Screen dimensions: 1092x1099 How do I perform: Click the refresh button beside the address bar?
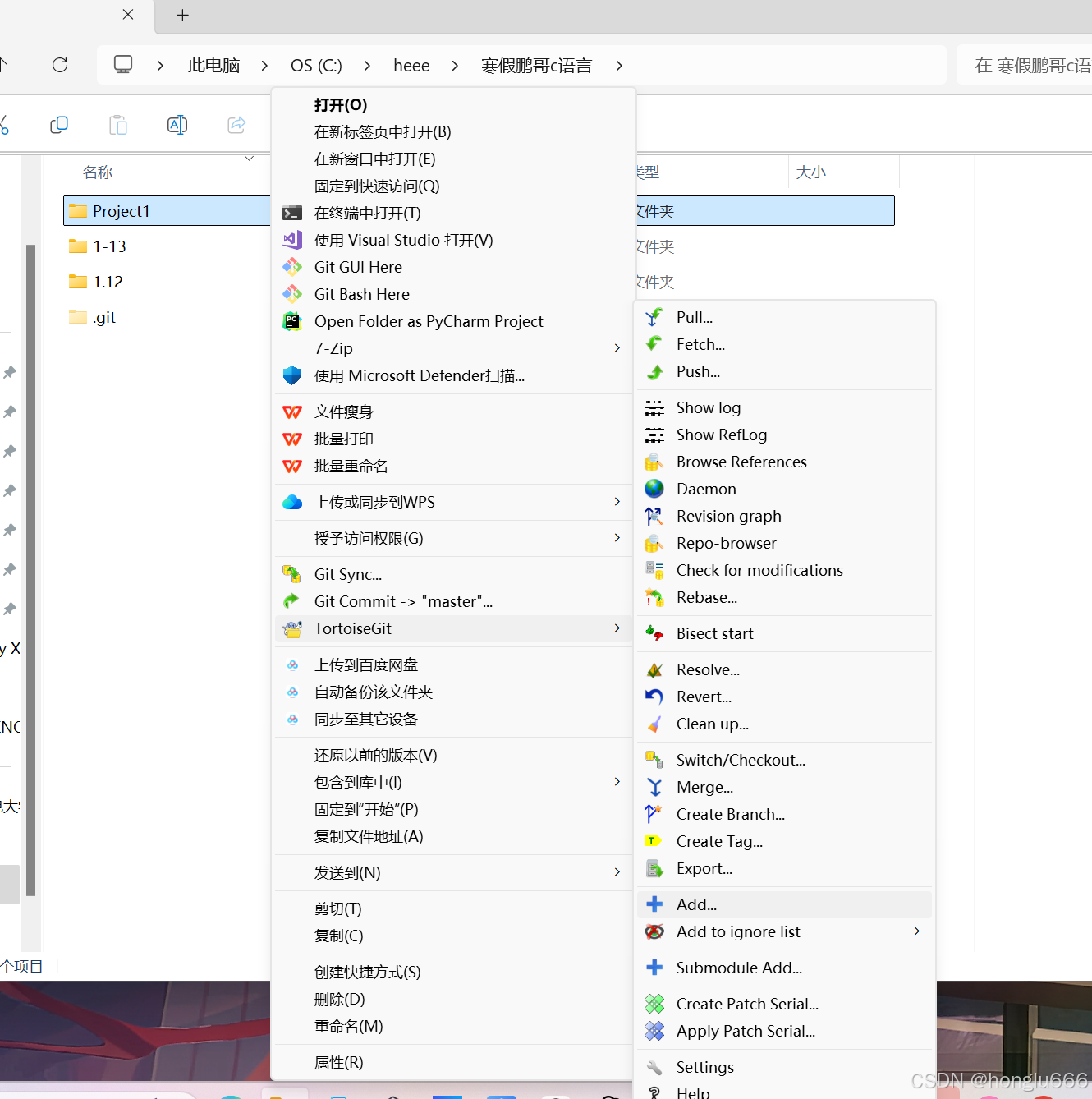pyautogui.click(x=60, y=65)
